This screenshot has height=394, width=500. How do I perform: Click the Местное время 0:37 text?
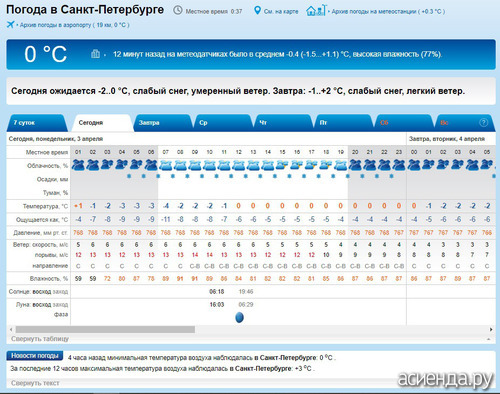pyautogui.click(x=214, y=11)
